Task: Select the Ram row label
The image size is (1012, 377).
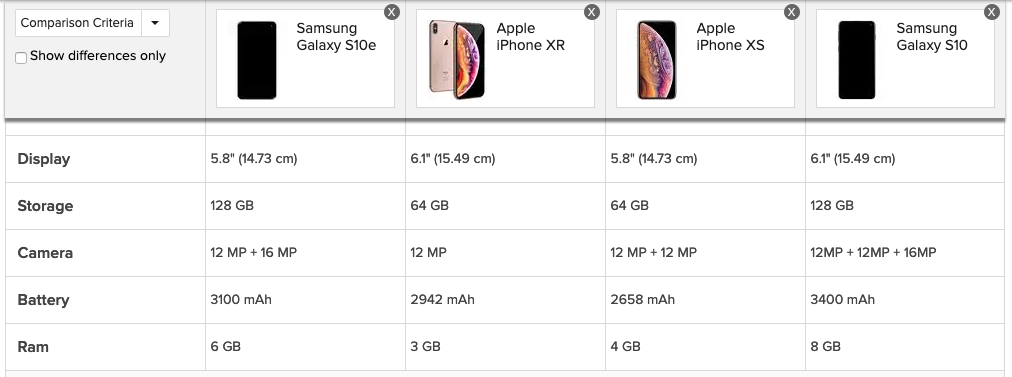Action: (33, 347)
